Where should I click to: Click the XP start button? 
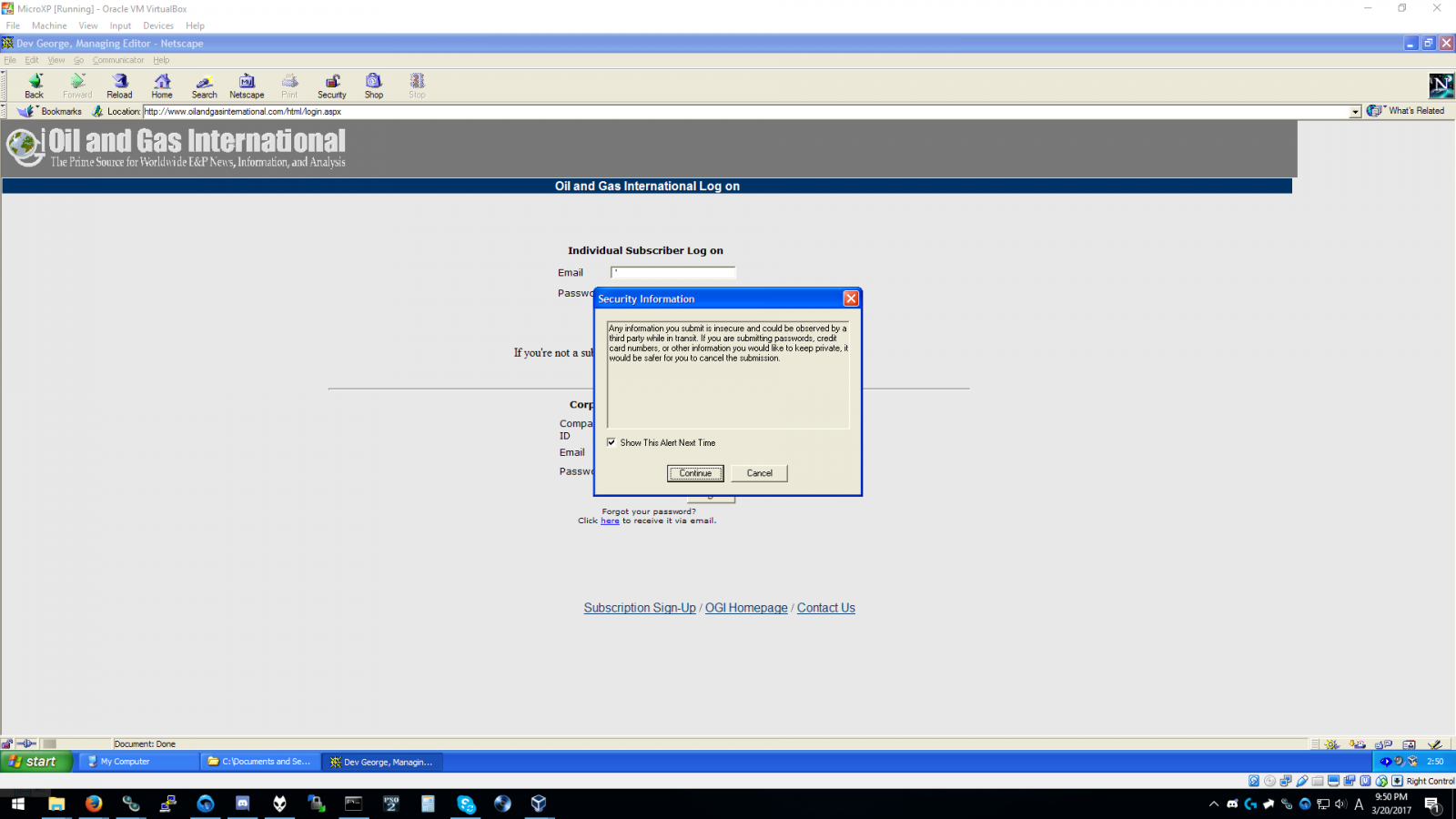click(36, 762)
